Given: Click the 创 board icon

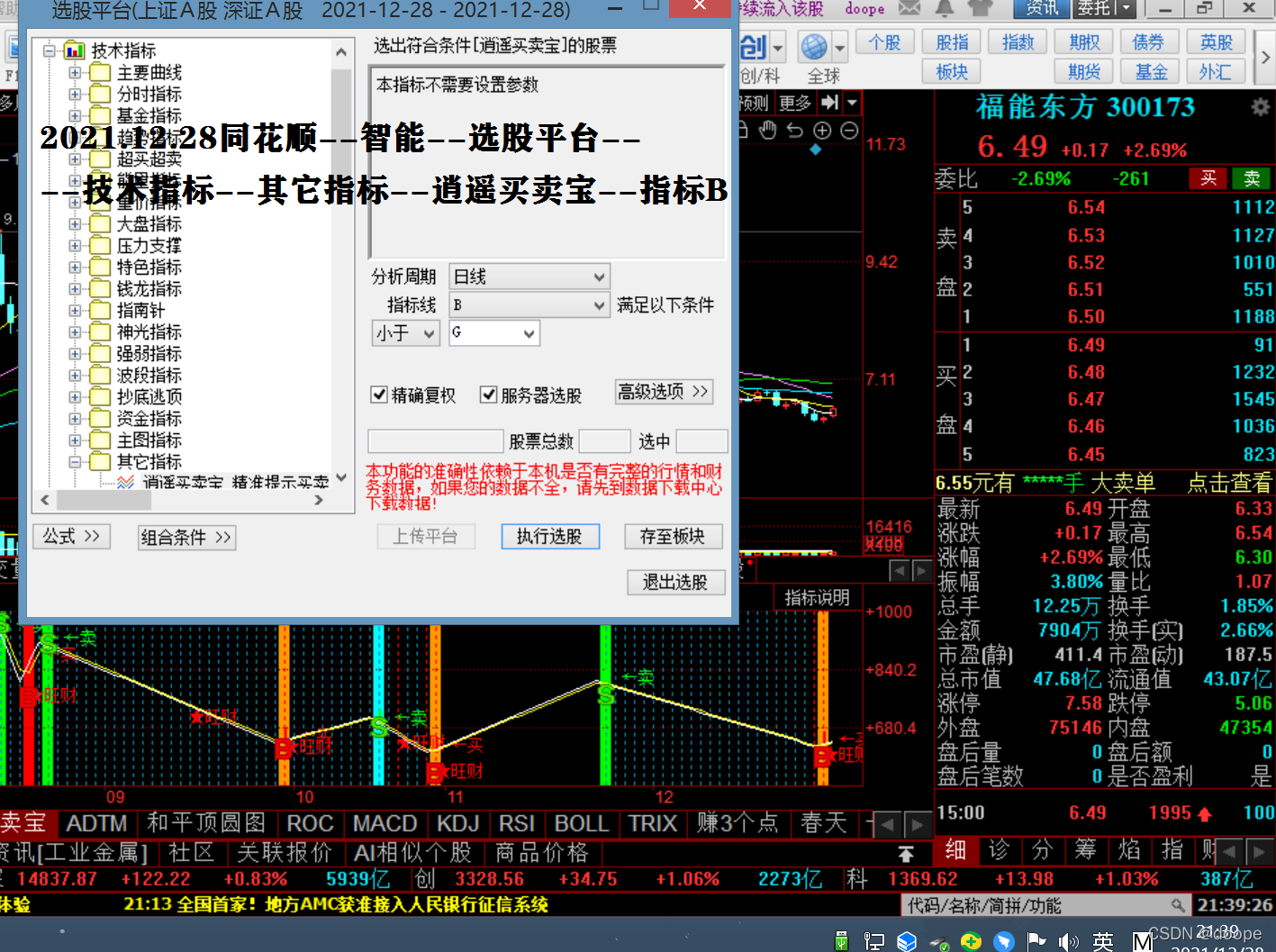Looking at the screenshot, I should (x=753, y=46).
